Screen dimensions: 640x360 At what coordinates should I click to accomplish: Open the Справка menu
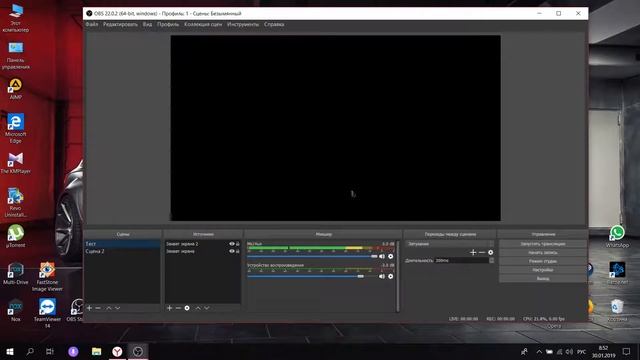coord(274,24)
